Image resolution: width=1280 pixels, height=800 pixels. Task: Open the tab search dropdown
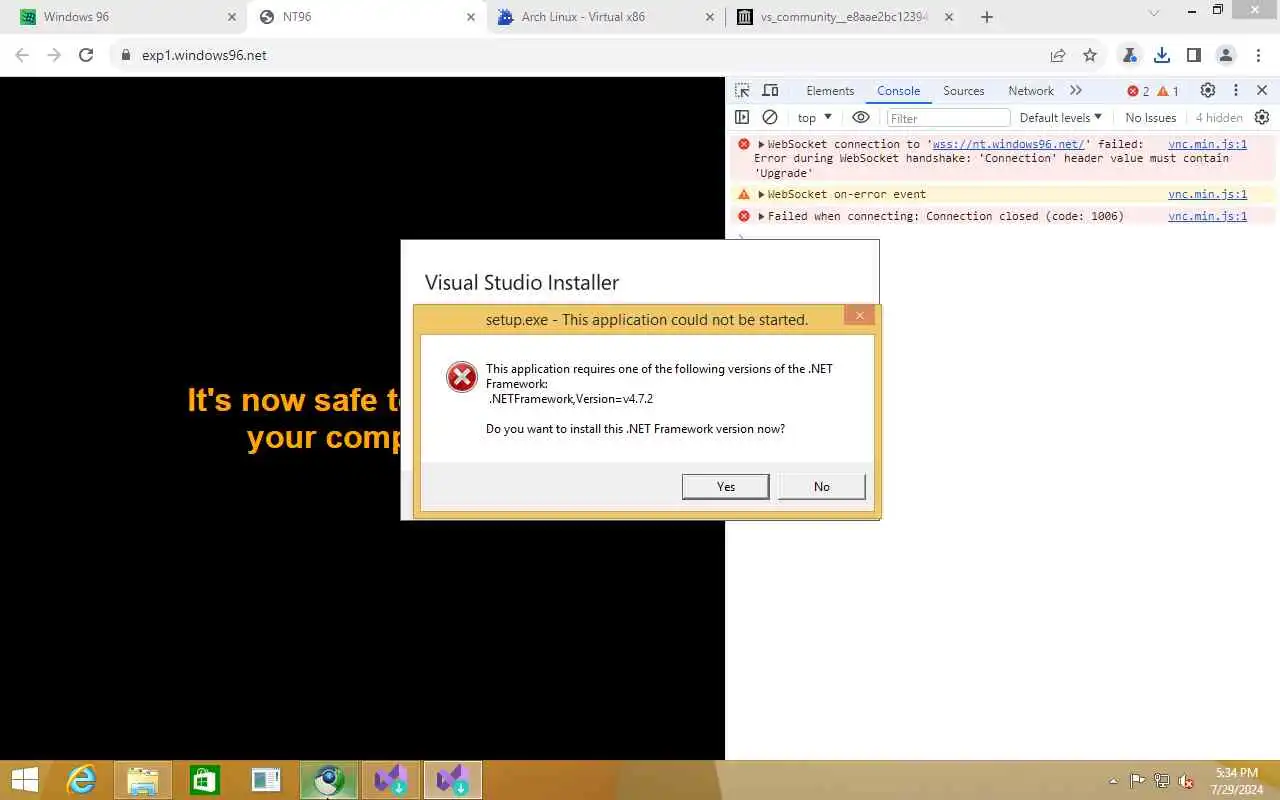pos(1154,14)
